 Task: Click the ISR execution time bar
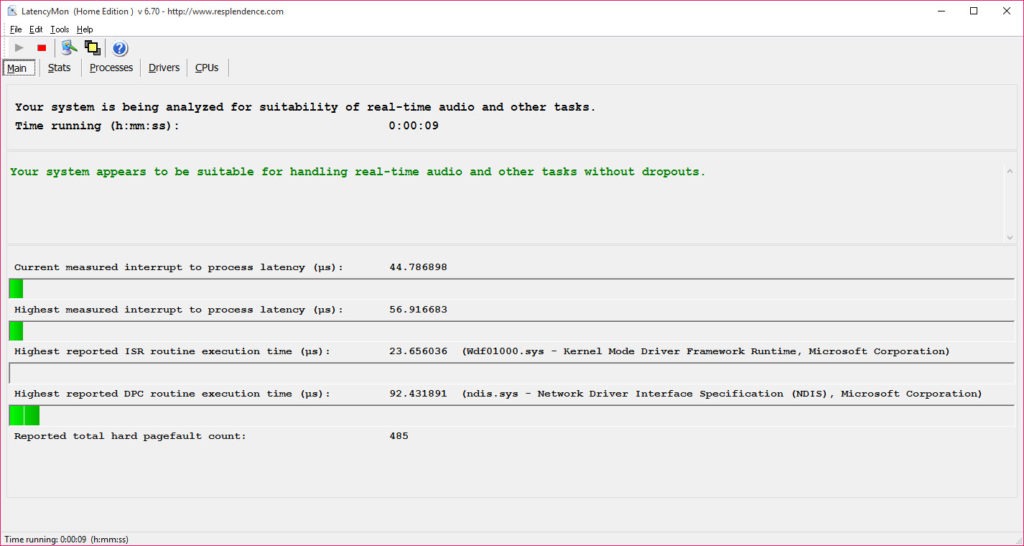pos(511,373)
